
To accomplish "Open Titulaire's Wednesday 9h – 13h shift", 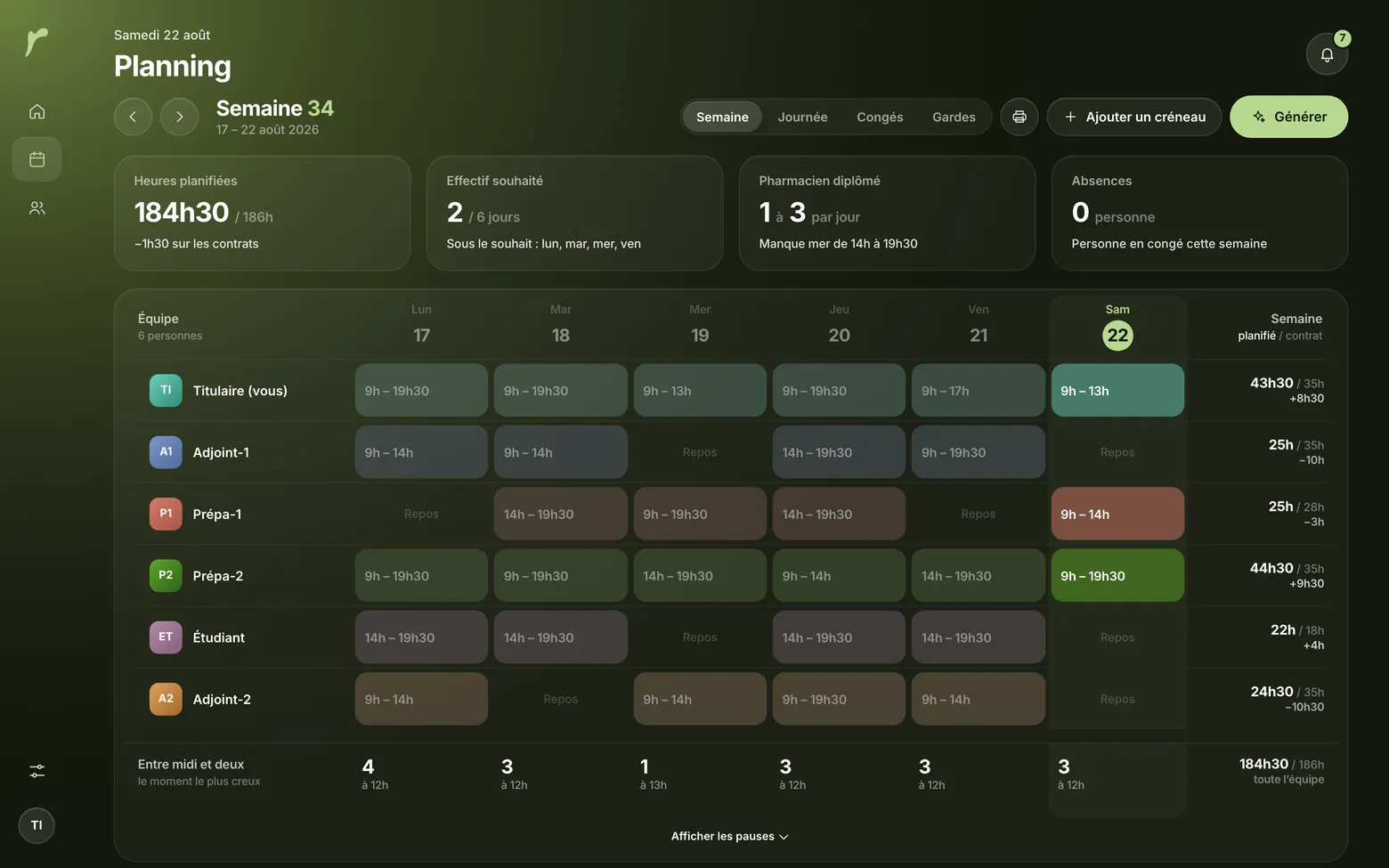I will click(700, 390).
